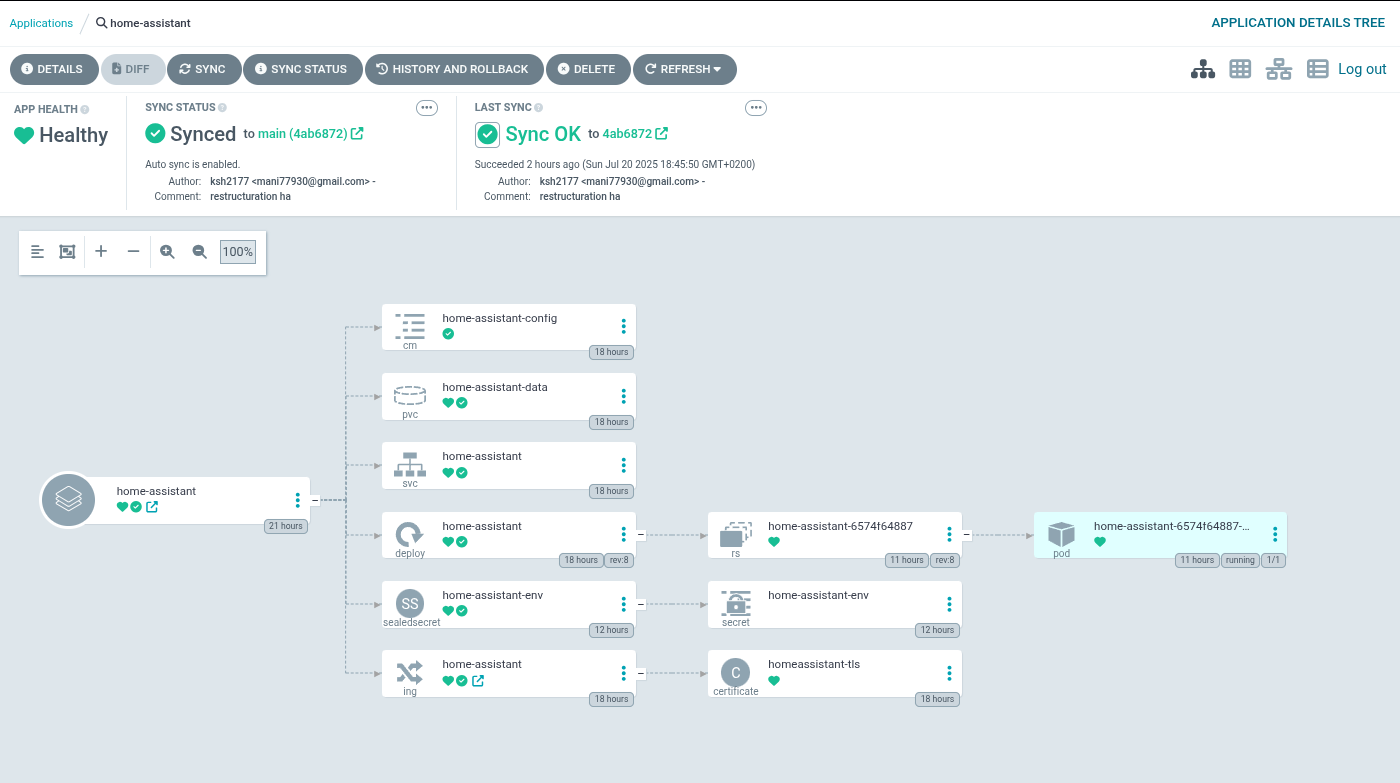Click the fit-to-screen icon in toolbar

tap(67, 252)
